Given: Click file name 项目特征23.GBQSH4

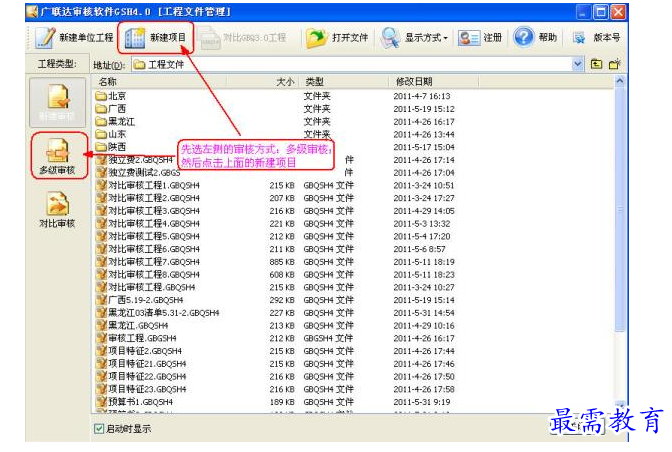Looking at the screenshot, I should (x=147, y=389).
